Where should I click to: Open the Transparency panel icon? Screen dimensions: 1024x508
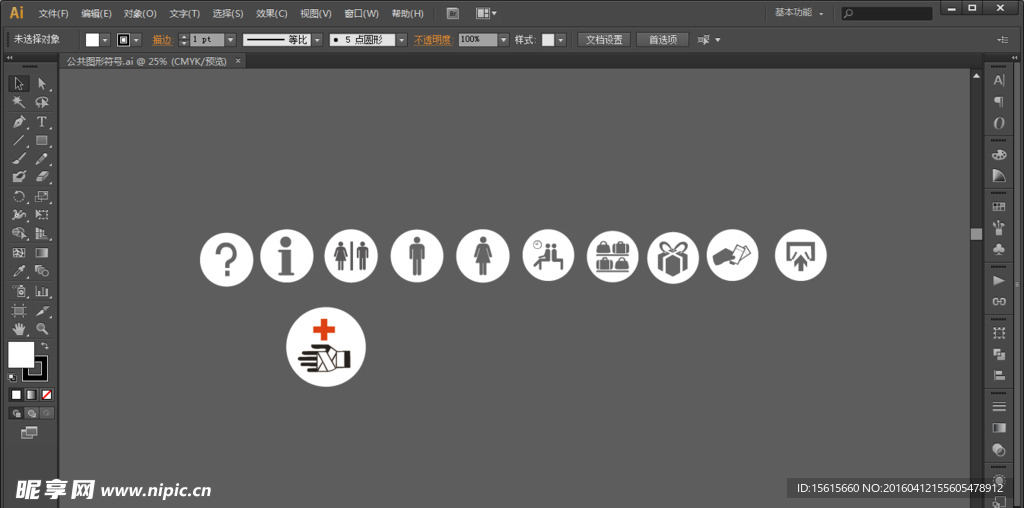[x=999, y=449]
